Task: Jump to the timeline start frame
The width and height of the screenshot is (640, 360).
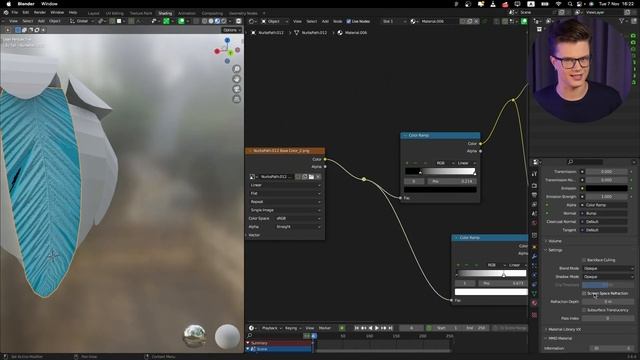Action: pyautogui.click(x=357, y=328)
